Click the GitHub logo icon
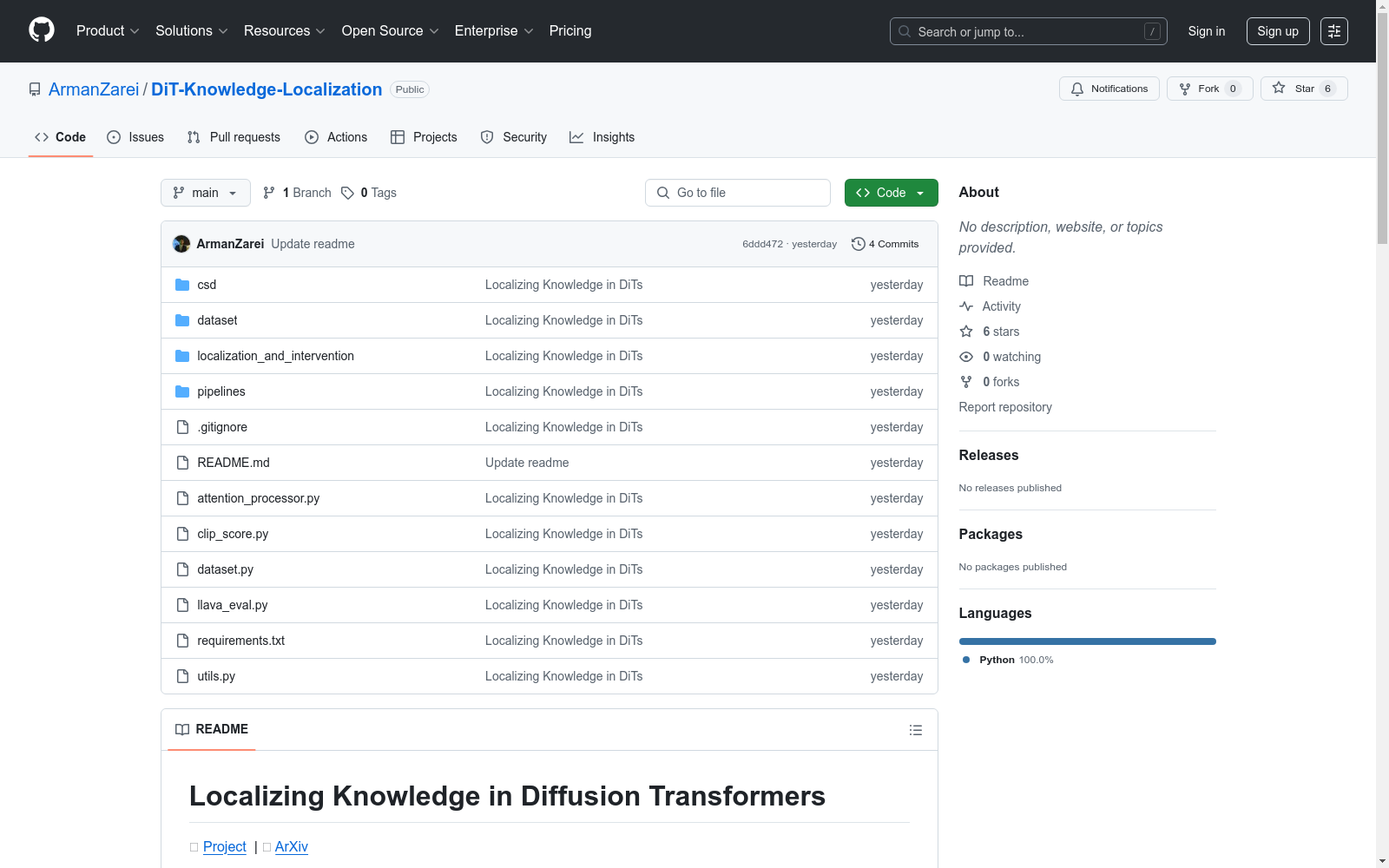This screenshot has width=1389, height=868. [x=42, y=30]
